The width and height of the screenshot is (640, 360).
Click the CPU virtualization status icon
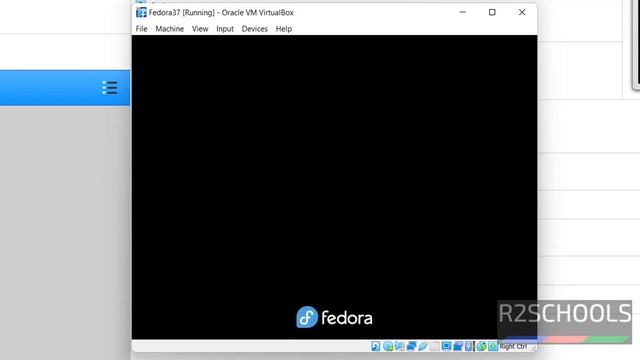pyautogui.click(x=469, y=346)
